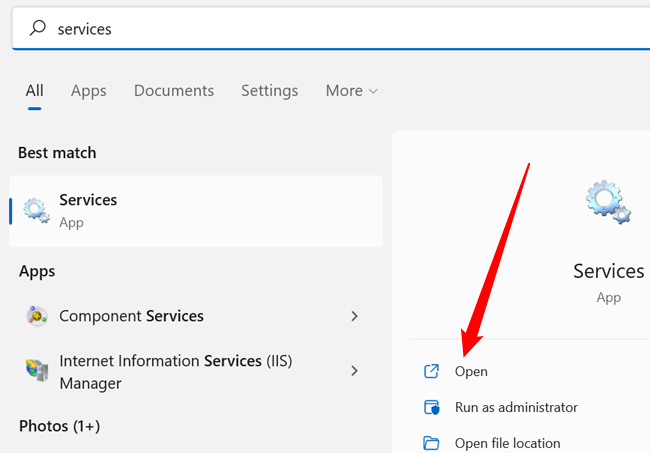650x453 pixels.
Task: Click the Open file location folder icon
Action: [432, 443]
